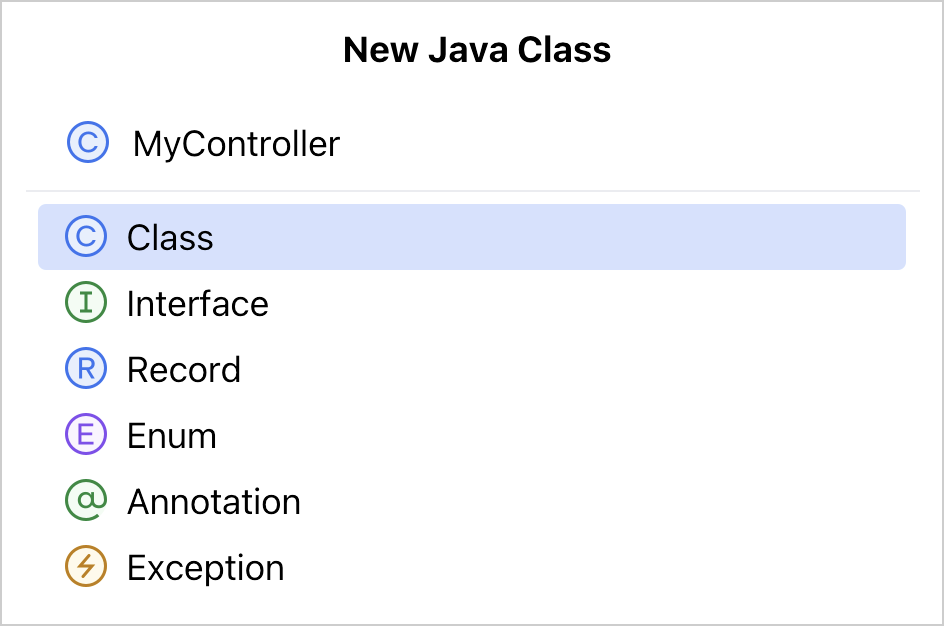
Task: Choose the "Interface" text option
Action: (197, 304)
